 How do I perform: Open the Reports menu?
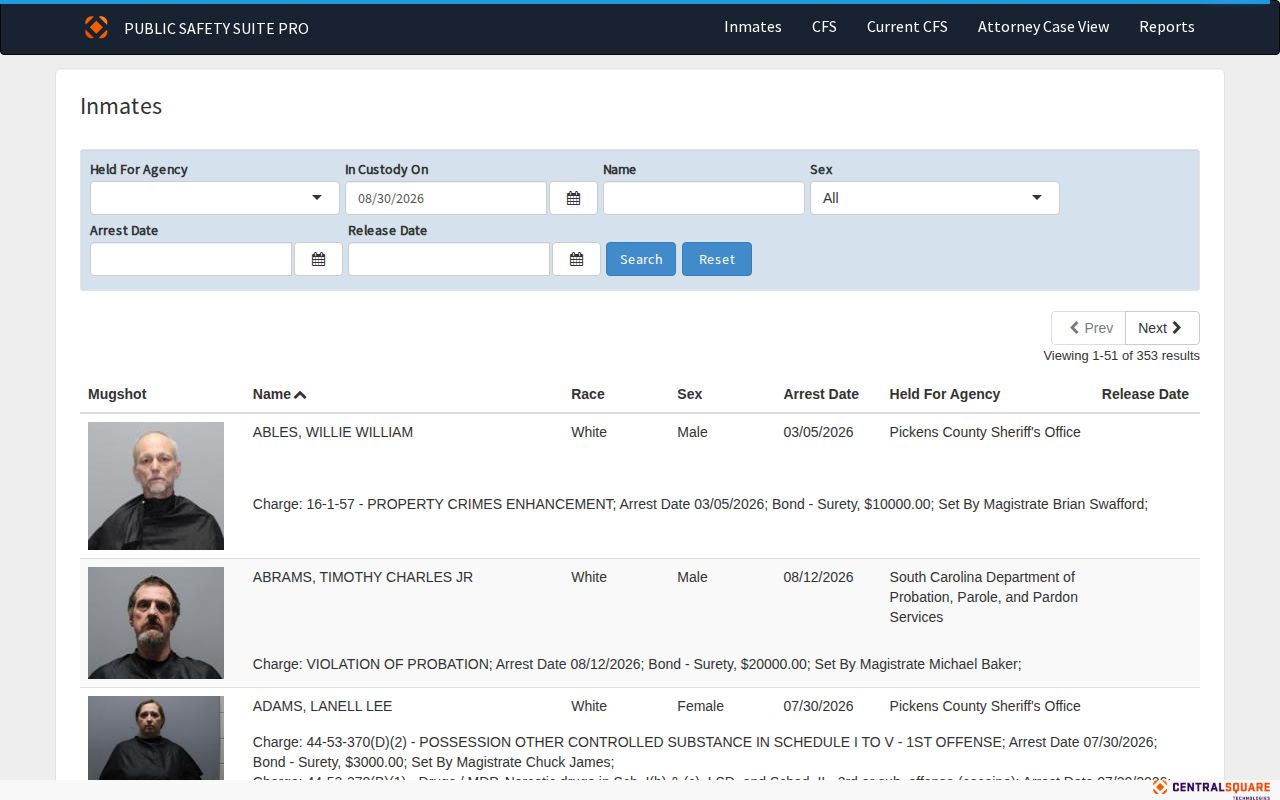[x=1167, y=27]
